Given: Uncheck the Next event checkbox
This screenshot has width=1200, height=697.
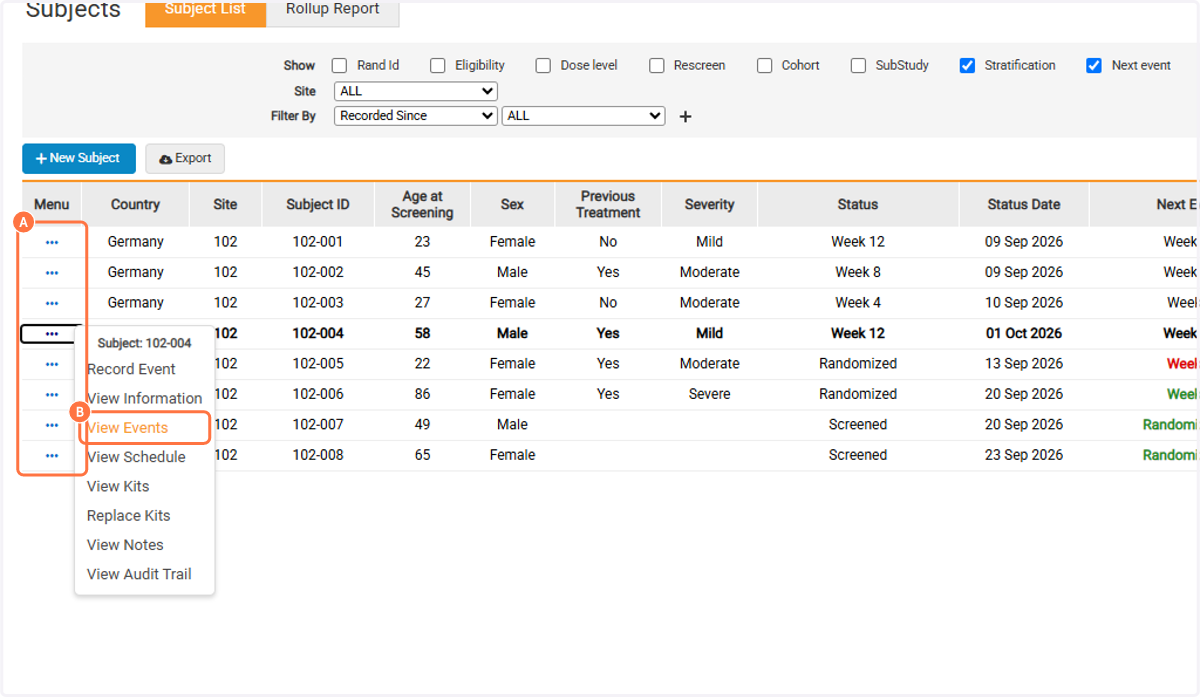Looking at the screenshot, I should (1094, 66).
